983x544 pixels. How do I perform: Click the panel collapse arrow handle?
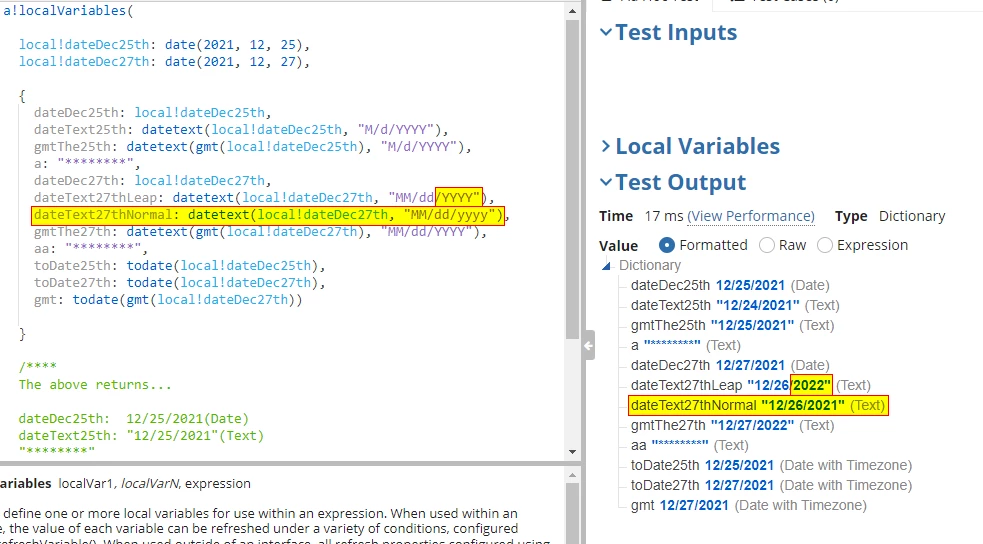pos(589,345)
